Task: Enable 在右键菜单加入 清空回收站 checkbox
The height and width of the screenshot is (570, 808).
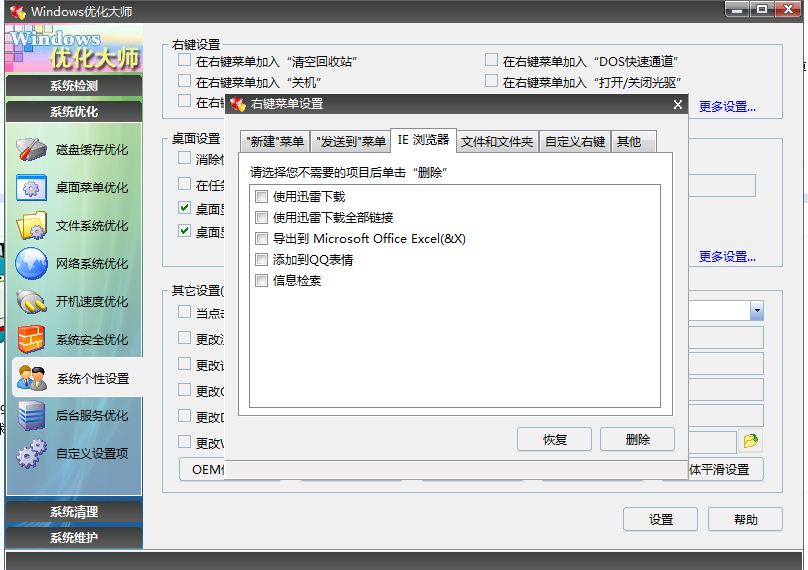Action: click(184, 60)
